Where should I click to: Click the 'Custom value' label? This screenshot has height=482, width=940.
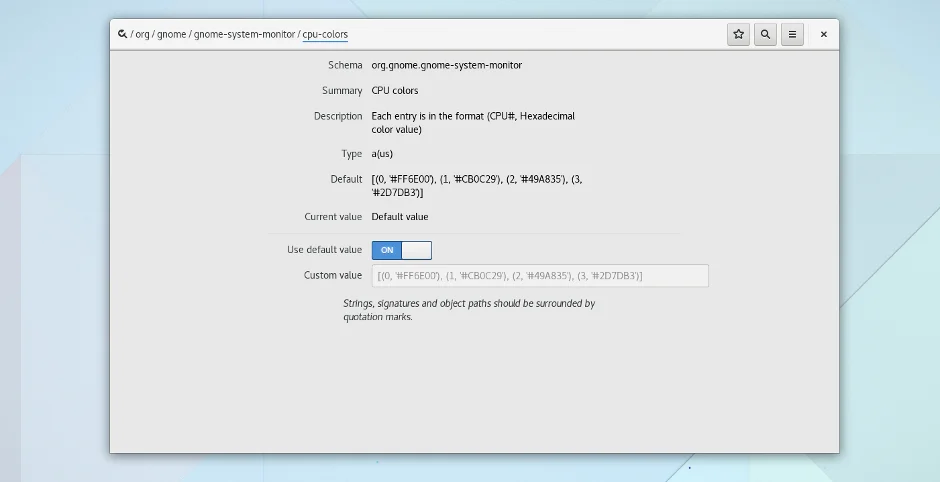[x=333, y=275]
